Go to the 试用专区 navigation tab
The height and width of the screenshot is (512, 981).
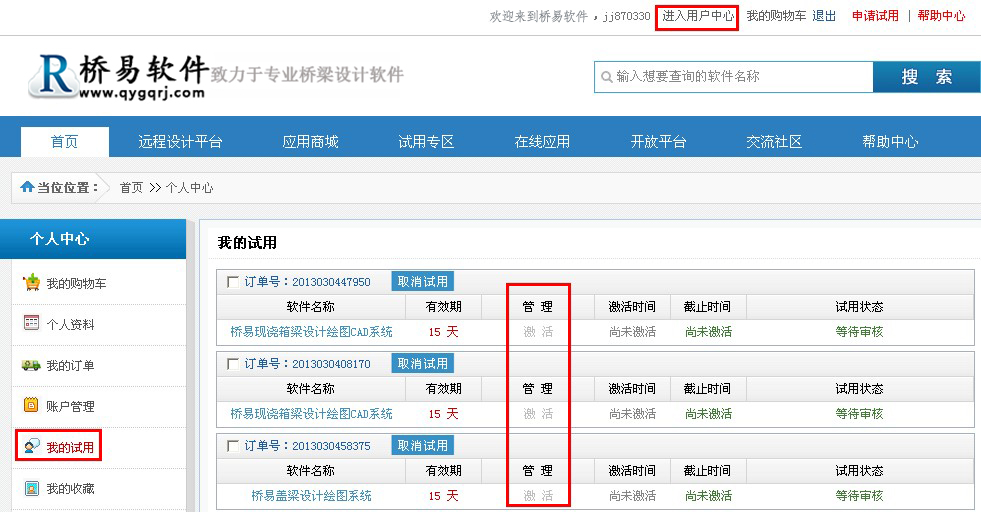tap(426, 142)
